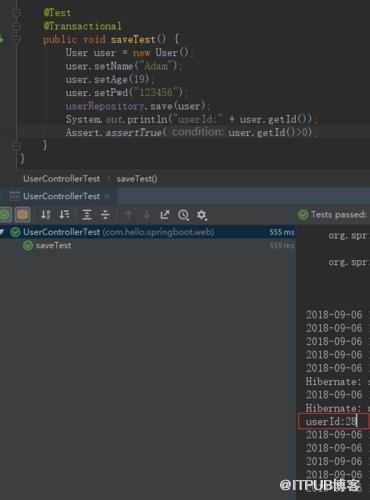Click the tab icon before UserControllerTest run tab
Image resolution: width=370 pixels, height=500 pixels.
(x=15, y=196)
